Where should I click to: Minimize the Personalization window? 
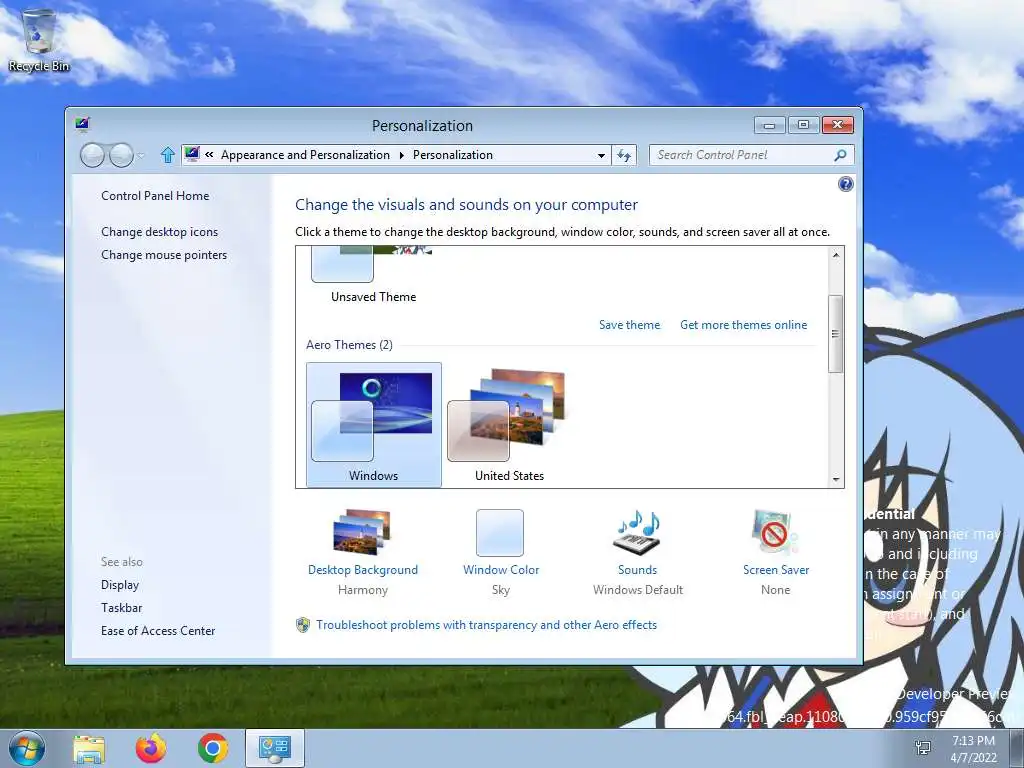[769, 125]
